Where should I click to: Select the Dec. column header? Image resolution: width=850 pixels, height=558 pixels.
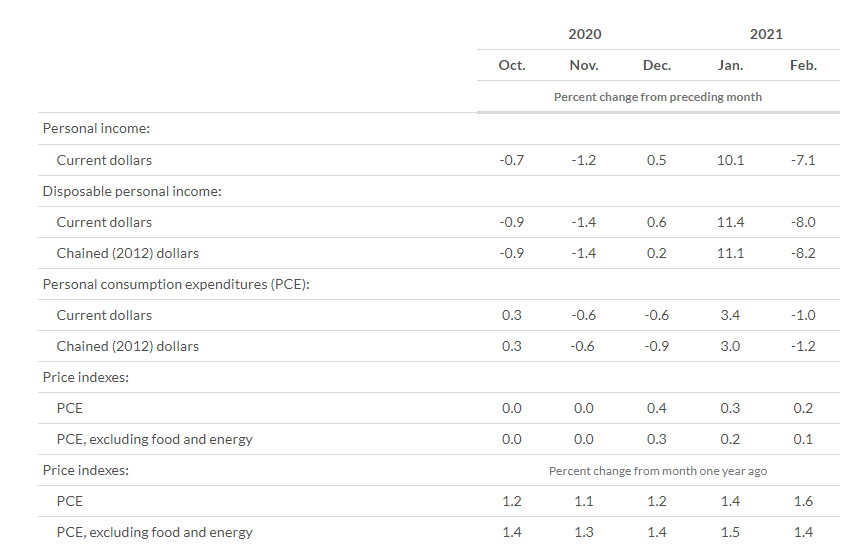click(x=657, y=65)
